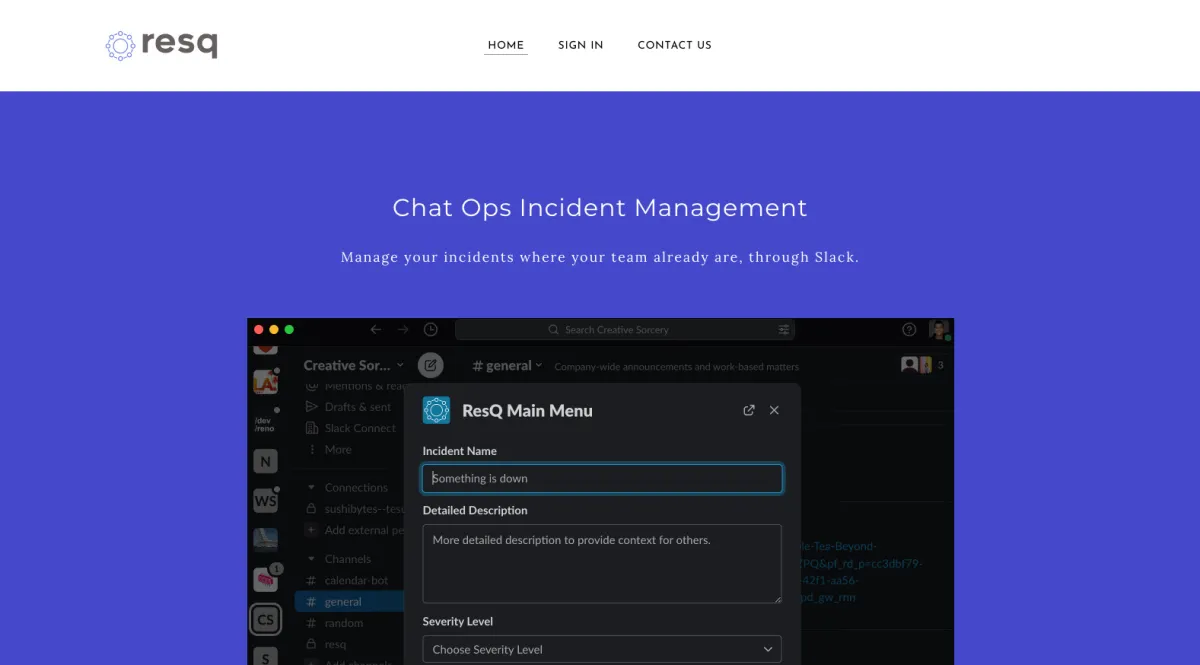Screen dimensions: 1200x665
Task: Open Slack history clock icon
Action: [x=430, y=329]
